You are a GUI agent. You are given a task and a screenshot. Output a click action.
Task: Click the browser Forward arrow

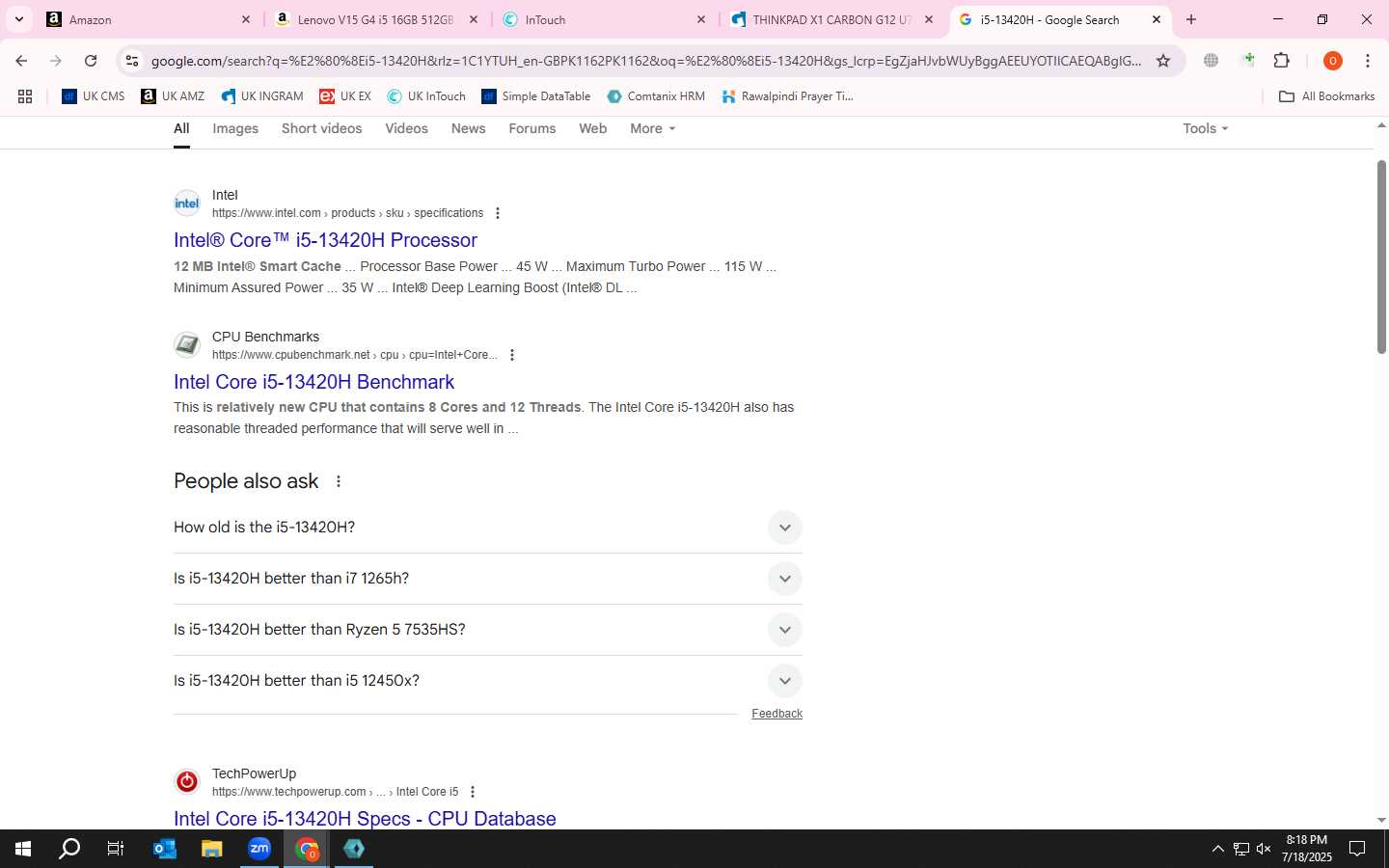click(x=56, y=61)
